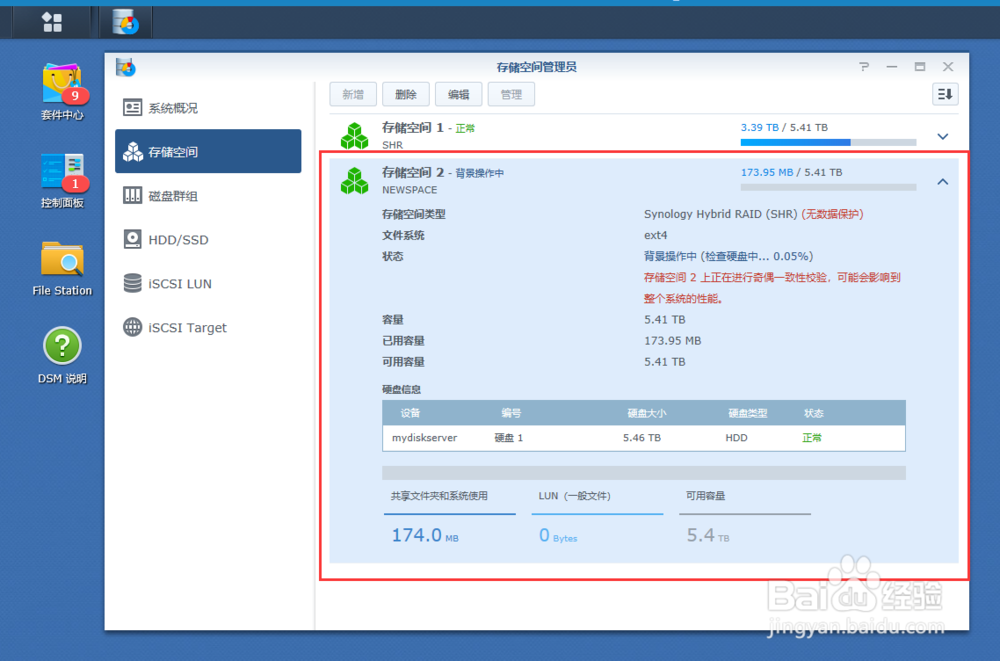
Task: Click HDD type cell in disk table
Action: click(736, 438)
